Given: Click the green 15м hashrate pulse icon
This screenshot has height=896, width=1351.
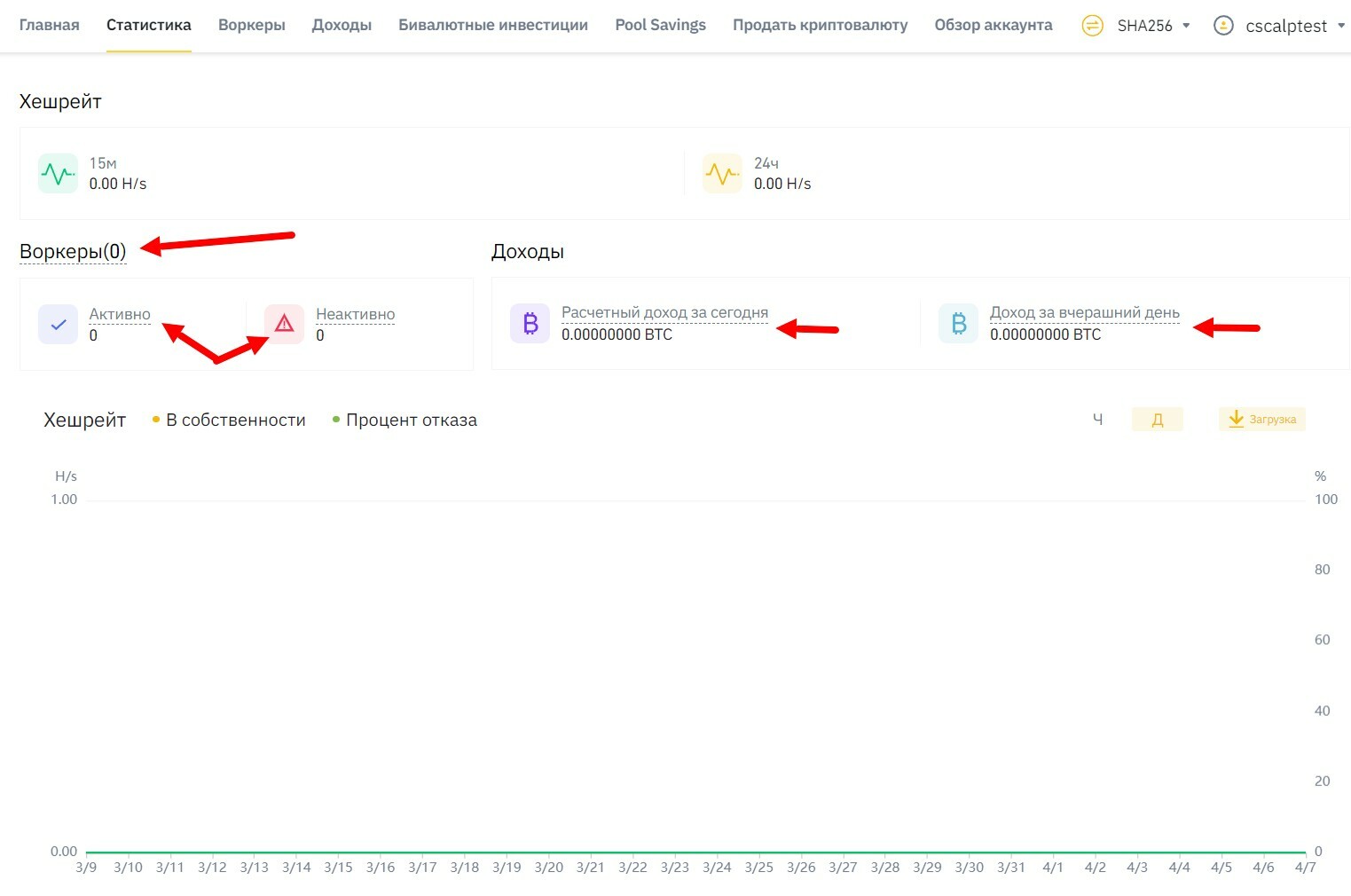Looking at the screenshot, I should [x=58, y=173].
